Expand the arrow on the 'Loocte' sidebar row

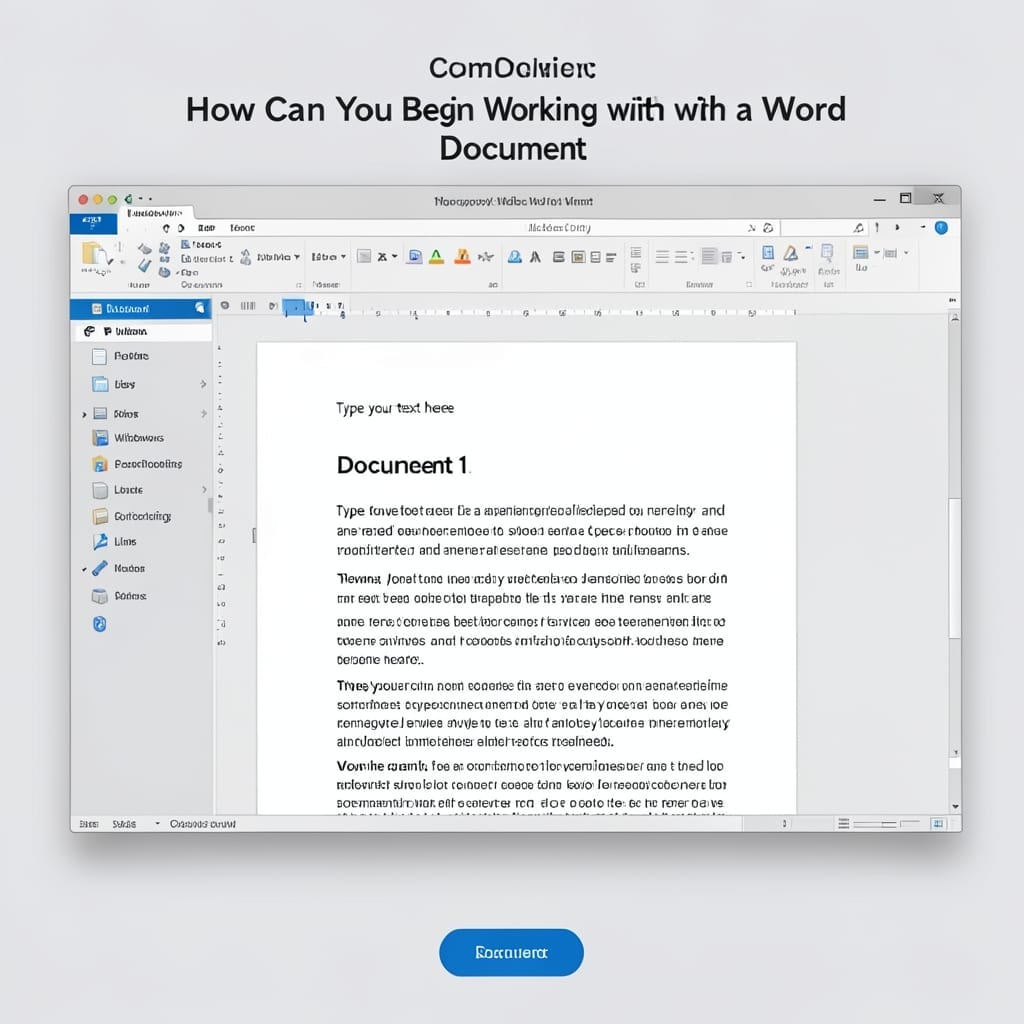click(204, 489)
